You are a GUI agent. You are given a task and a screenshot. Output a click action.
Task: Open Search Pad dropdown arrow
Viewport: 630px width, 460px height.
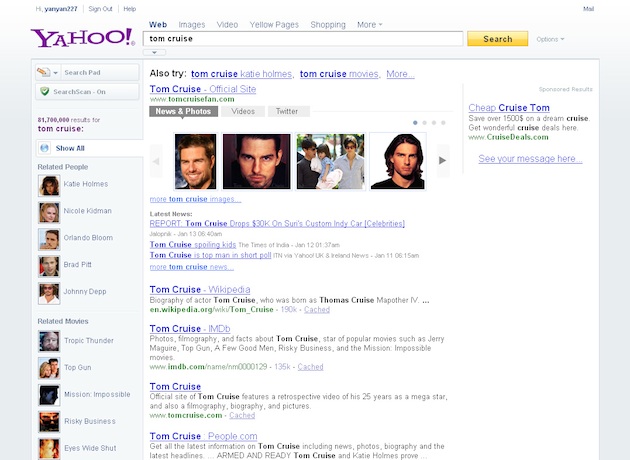click(x=55, y=73)
